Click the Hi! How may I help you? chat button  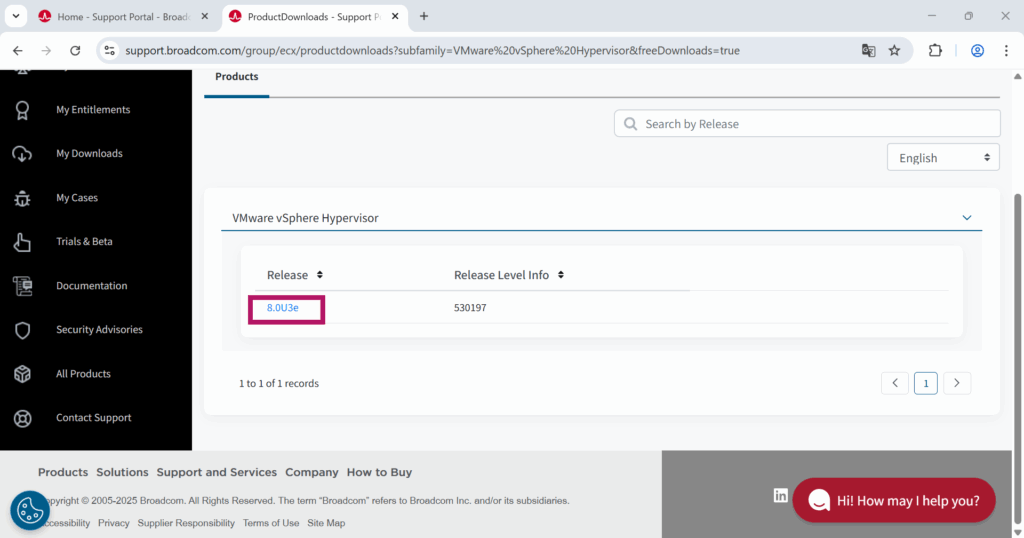click(x=893, y=500)
